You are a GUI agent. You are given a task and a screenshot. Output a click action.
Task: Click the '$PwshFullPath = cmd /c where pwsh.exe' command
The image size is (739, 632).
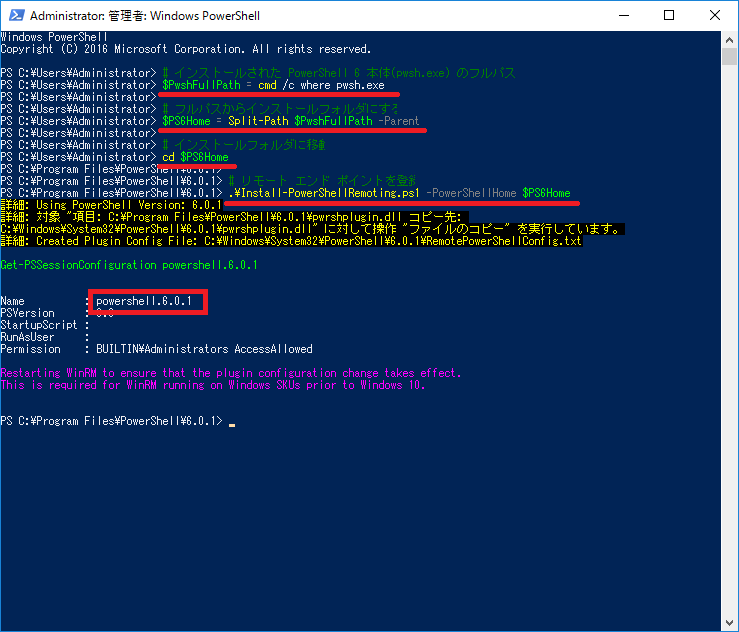(x=273, y=85)
